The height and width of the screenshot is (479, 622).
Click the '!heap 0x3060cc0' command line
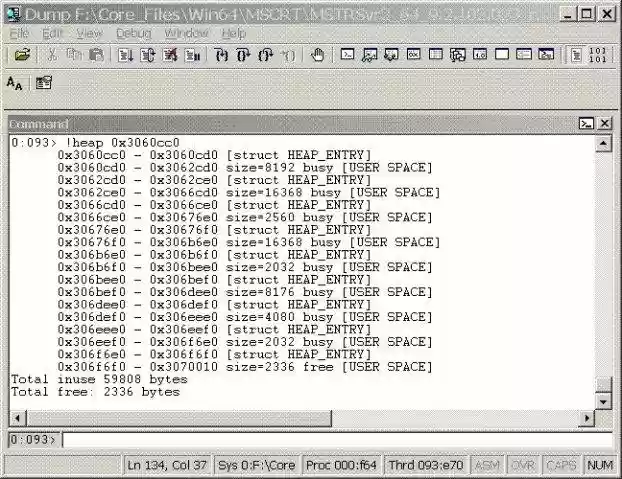pyautogui.click(x=95, y=142)
